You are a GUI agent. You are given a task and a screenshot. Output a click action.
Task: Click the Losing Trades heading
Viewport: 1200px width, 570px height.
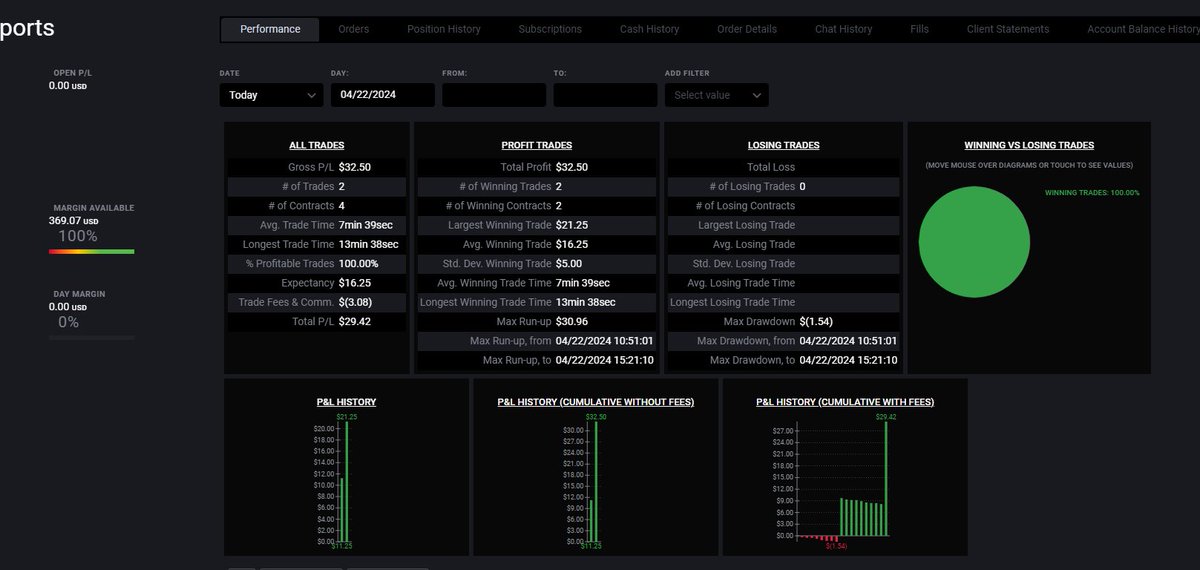784,145
